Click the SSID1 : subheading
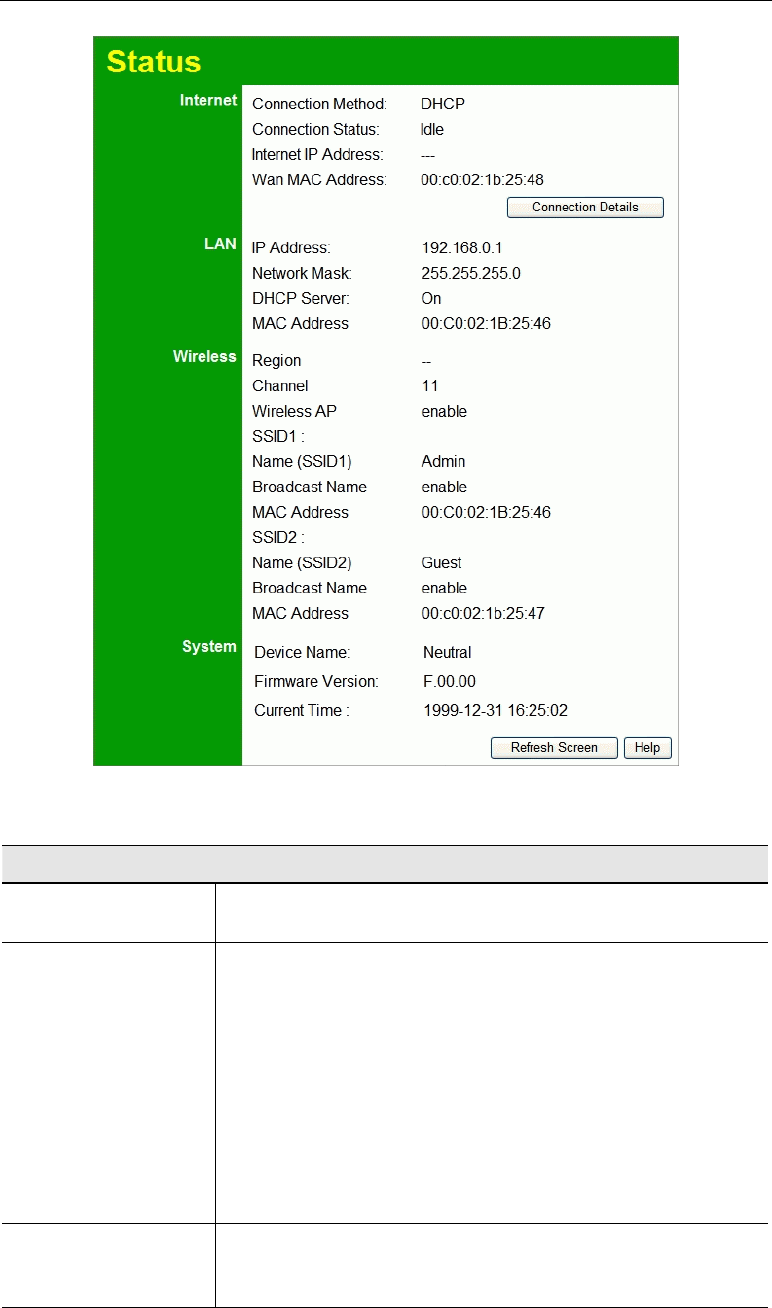The image size is (772, 1308). click(x=278, y=436)
